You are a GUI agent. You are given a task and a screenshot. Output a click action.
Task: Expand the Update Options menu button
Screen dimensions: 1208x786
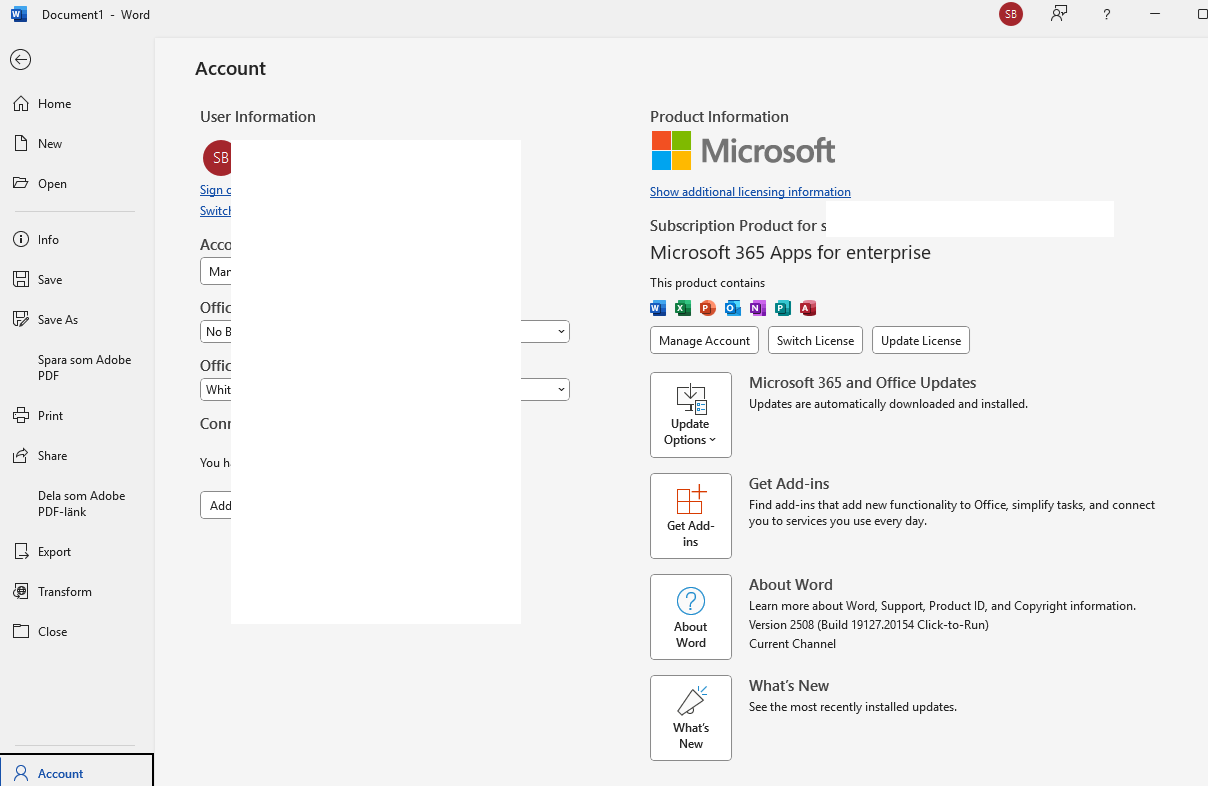coord(691,415)
